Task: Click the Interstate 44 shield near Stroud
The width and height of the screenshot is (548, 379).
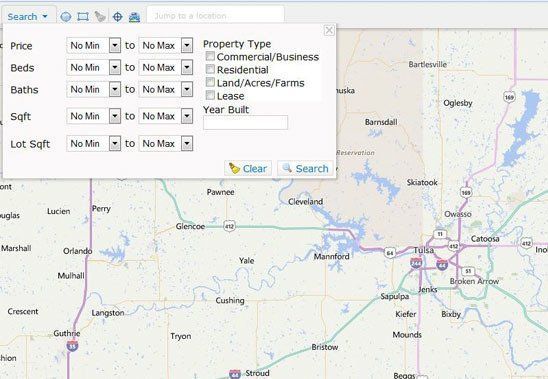Action: 235,374
